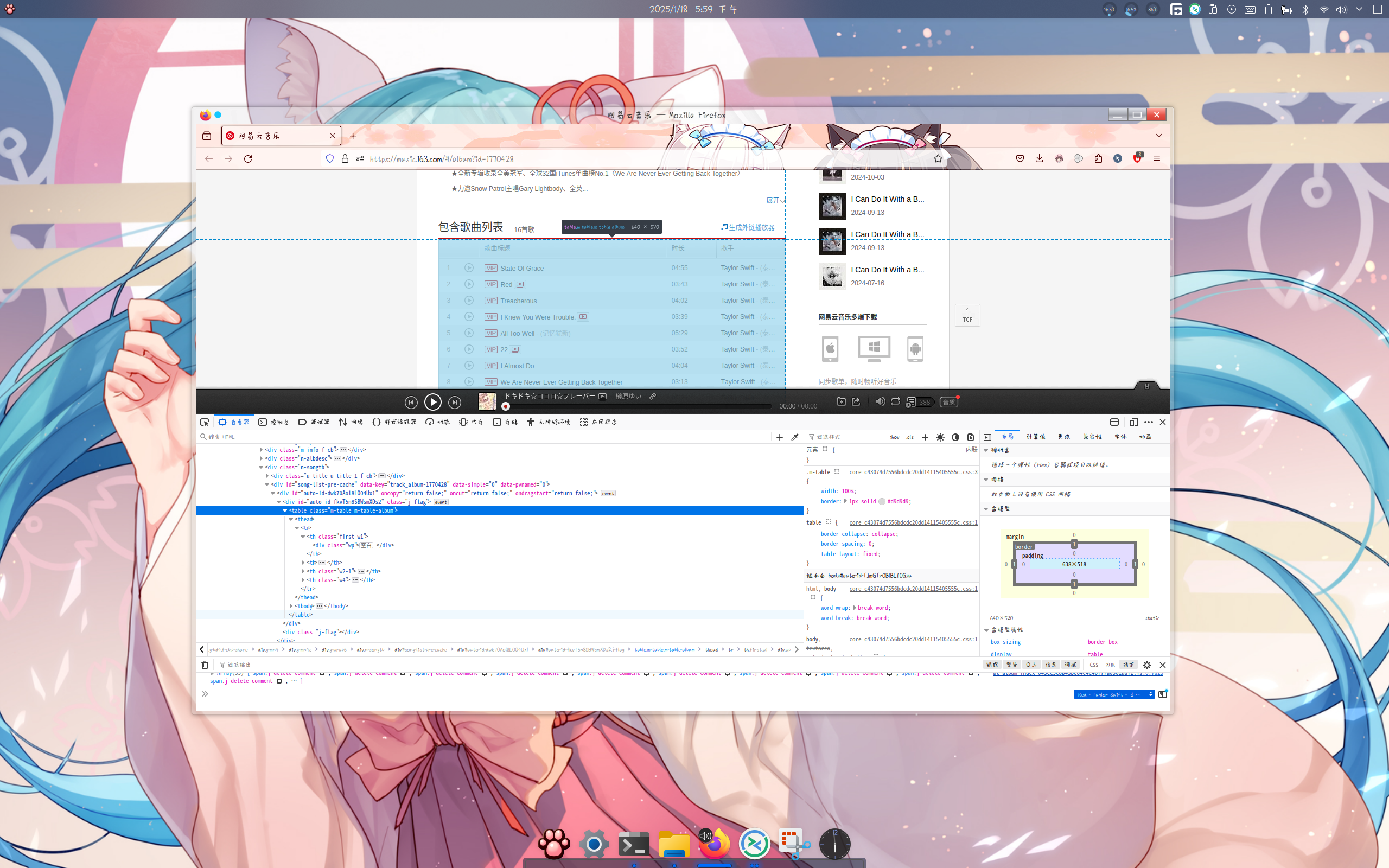Click the share icon in player bar

[x=856, y=402]
